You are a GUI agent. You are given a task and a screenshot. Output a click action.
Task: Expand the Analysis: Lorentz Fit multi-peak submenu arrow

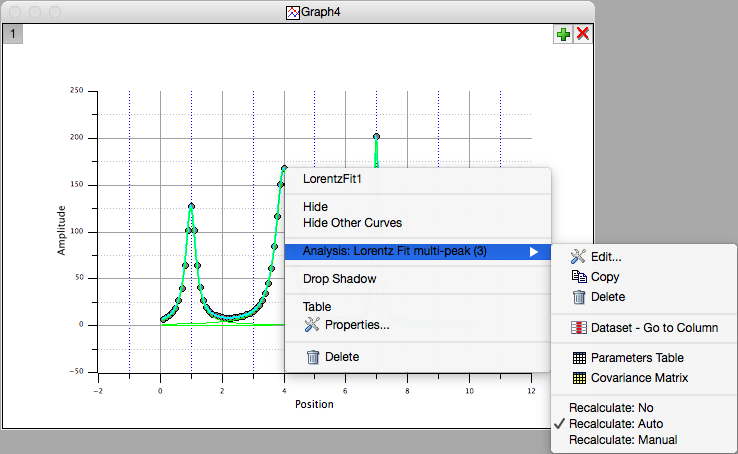pyautogui.click(x=534, y=252)
